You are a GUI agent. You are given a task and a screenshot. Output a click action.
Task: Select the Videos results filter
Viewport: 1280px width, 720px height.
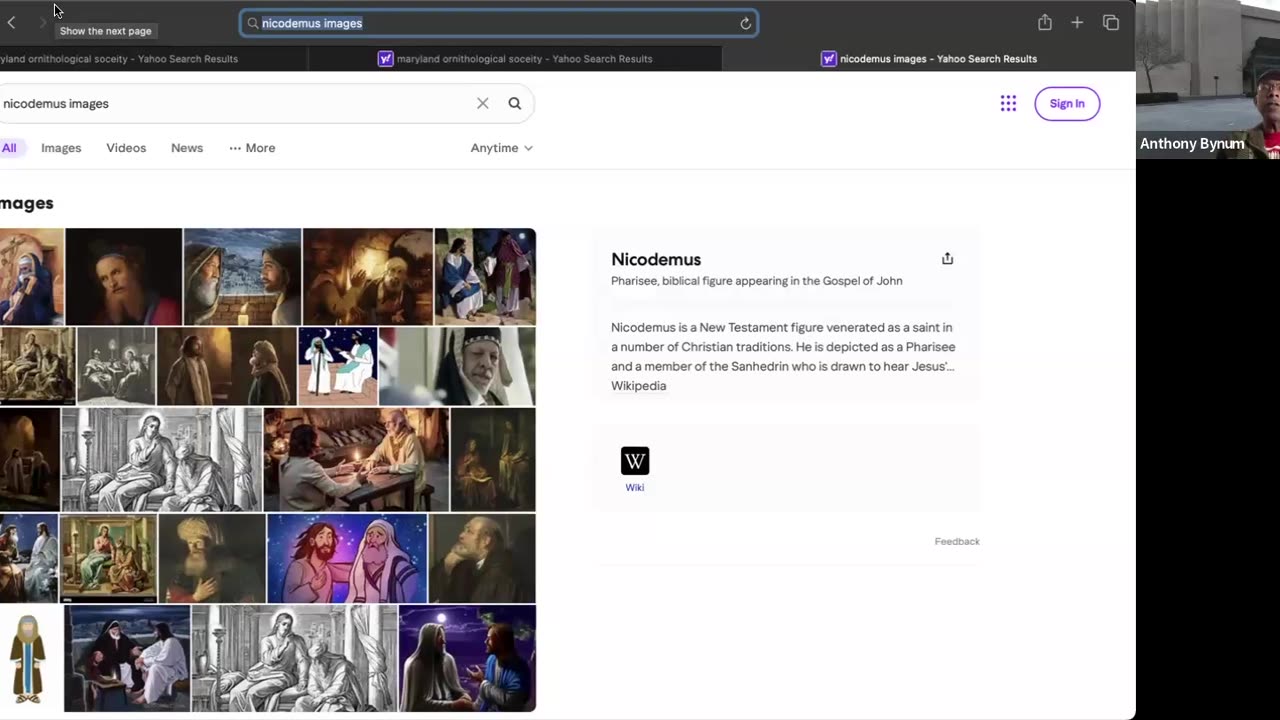[x=126, y=148]
